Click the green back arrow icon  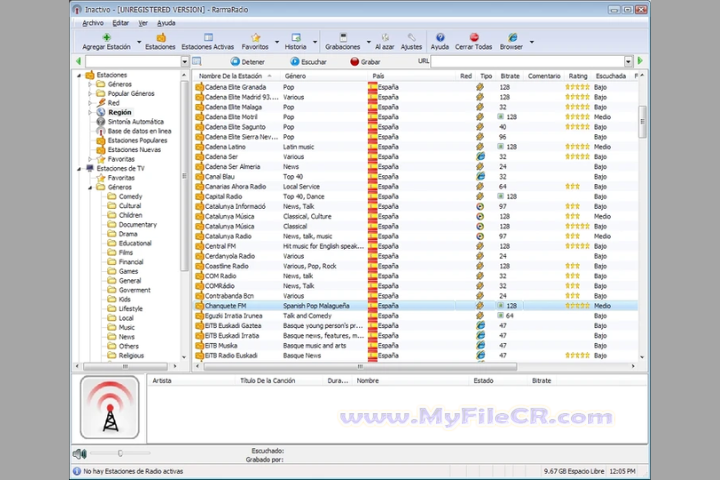point(78,61)
